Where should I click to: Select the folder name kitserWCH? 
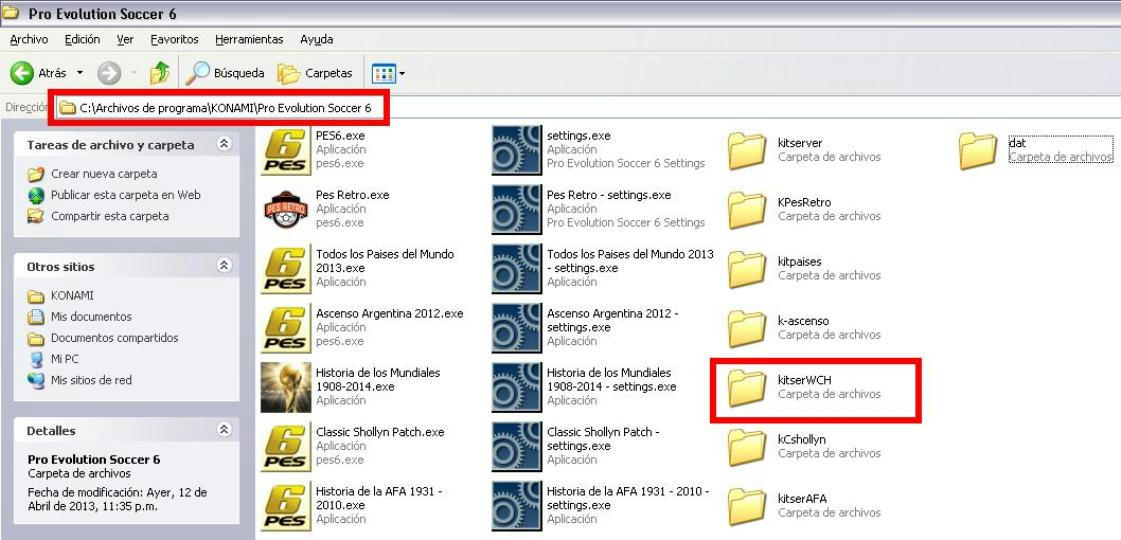[804, 380]
